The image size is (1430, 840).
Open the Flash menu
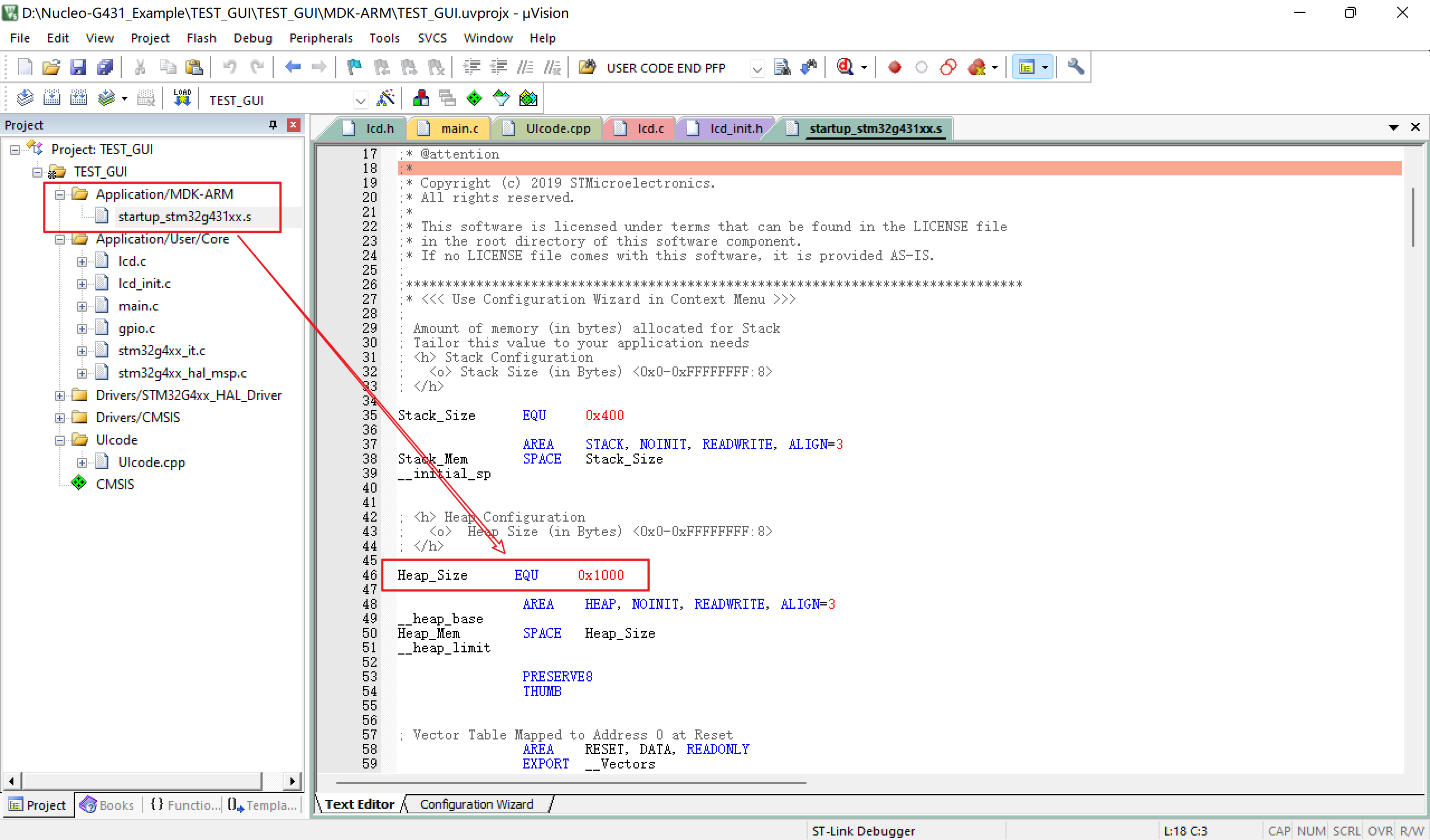pyautogui.click(x=202, y=38)
